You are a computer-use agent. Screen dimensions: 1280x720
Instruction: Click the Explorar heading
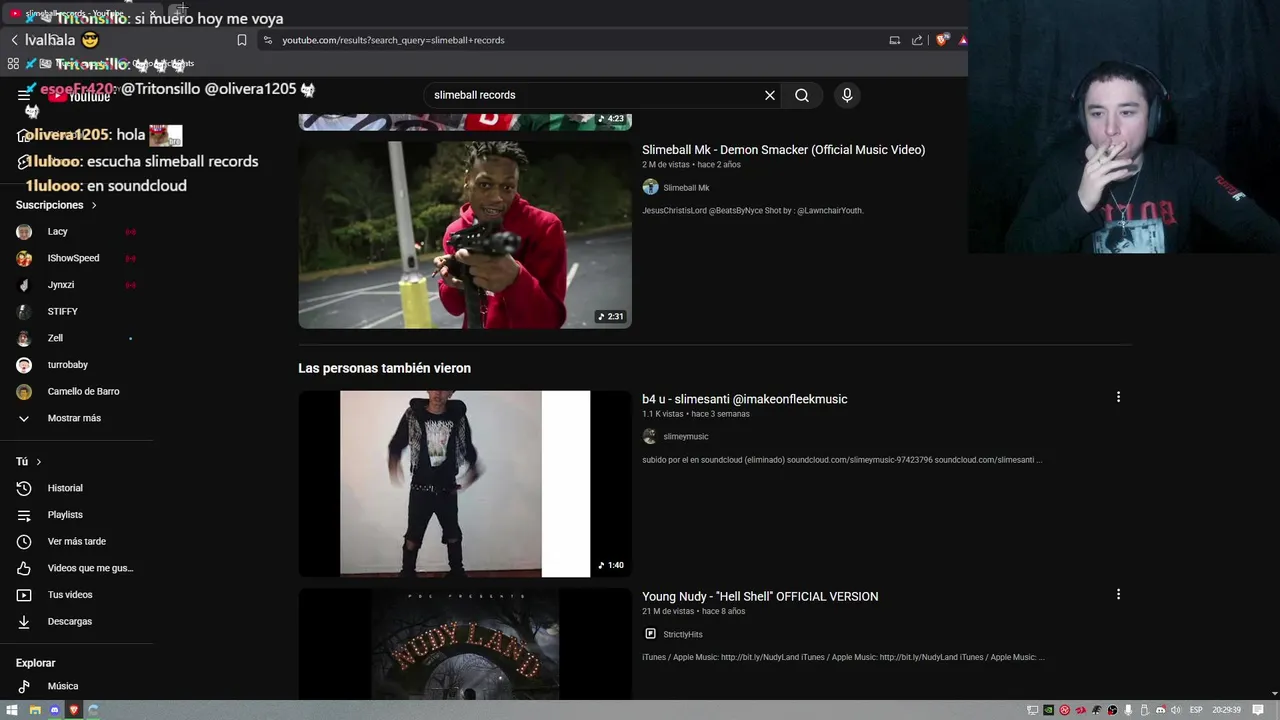(x=35, y=663)
